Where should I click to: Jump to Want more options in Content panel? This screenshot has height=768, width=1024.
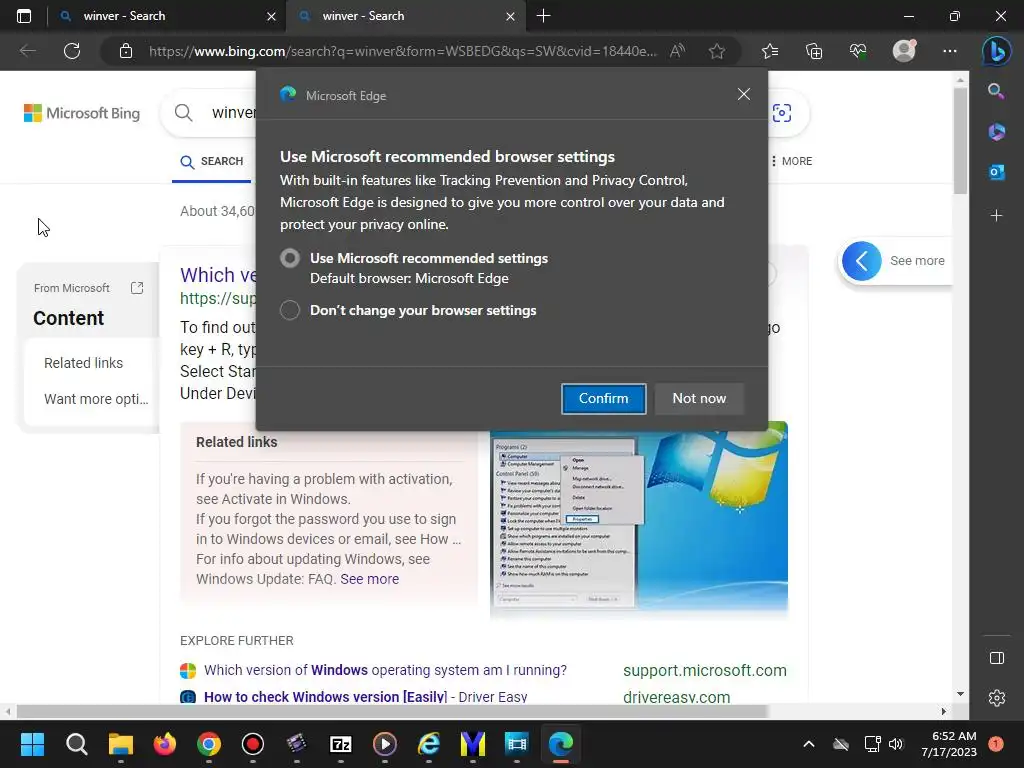pos(97,399)
